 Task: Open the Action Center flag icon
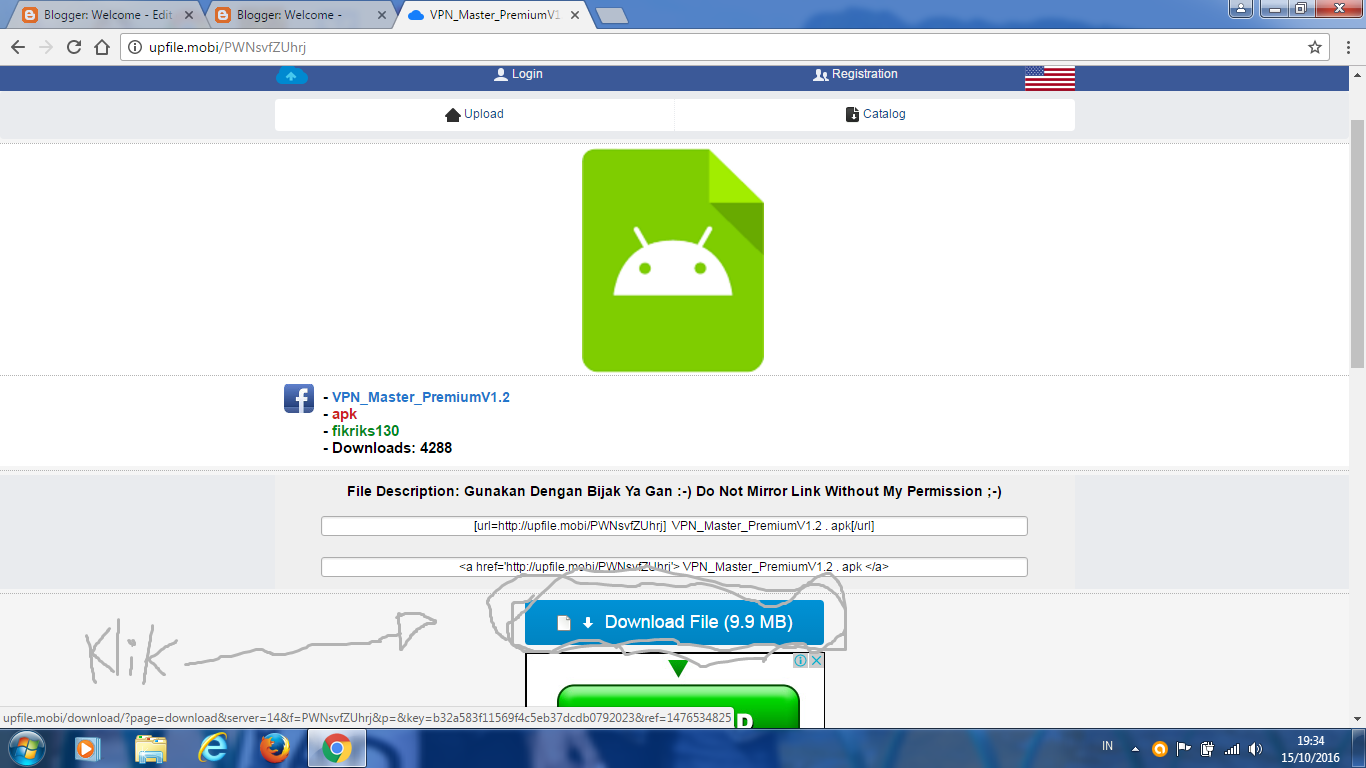pos(1184,748)
